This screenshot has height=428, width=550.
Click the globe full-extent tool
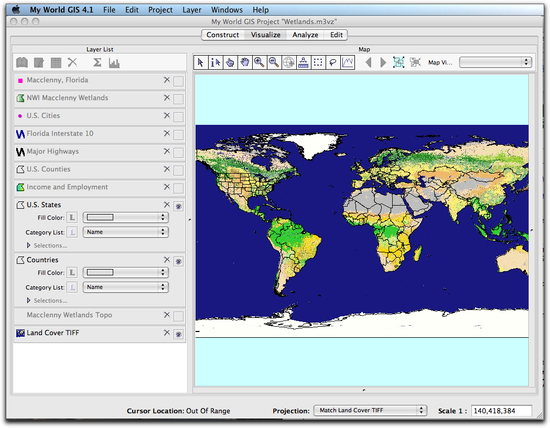pyautogui.click(x=289, y=62)
